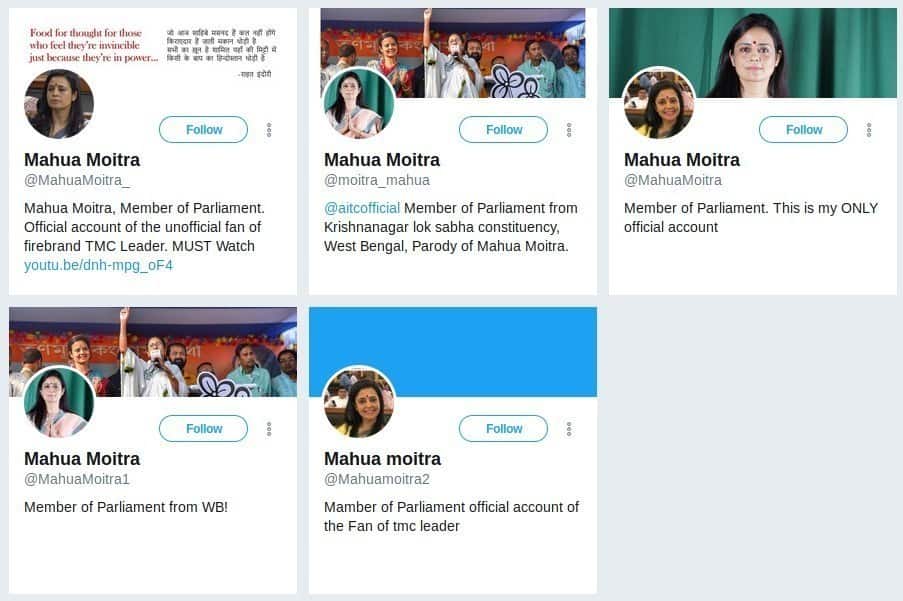Open more options for @MahuaMoitra1 card
Viewport: 903px width, 601px height.
tap(269, 429)
